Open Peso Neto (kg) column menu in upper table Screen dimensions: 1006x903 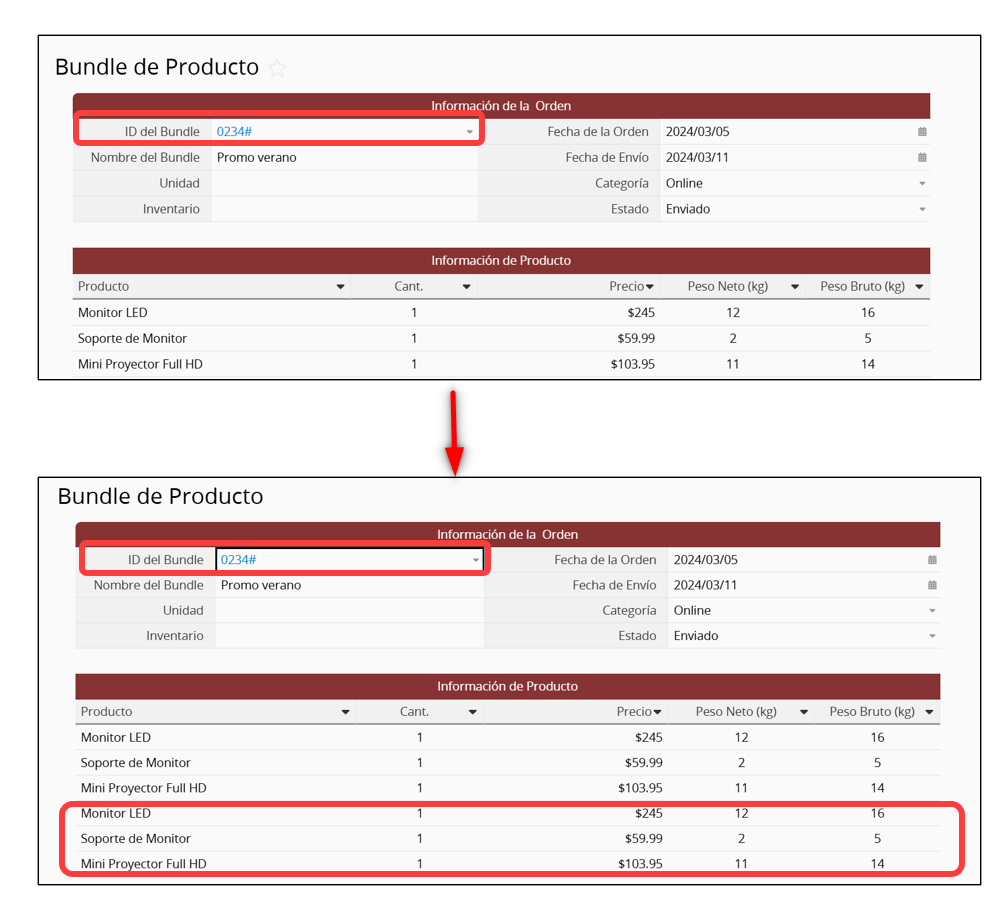click(x=795, y=287)
